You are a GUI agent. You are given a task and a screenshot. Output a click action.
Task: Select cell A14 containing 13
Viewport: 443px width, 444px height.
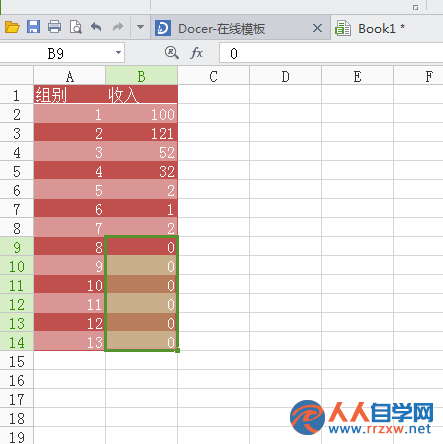pyautogui.click(x=70, y=342)
